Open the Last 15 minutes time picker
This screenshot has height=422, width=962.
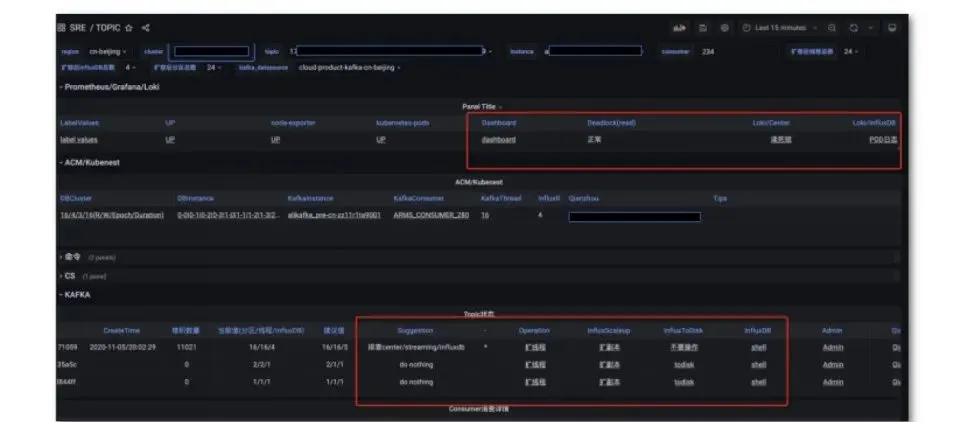tap(779, 28)
